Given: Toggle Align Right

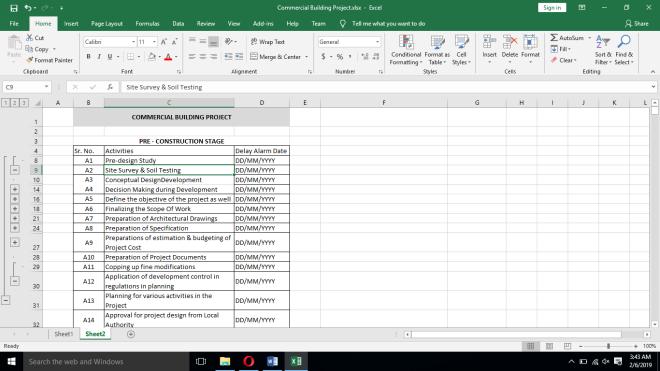Looking at the screenshot, I should (x=213, y=57).
